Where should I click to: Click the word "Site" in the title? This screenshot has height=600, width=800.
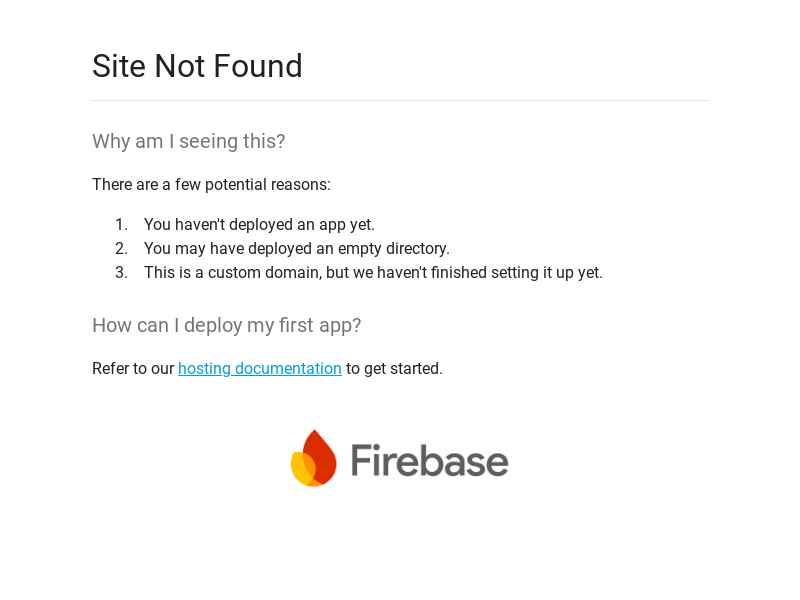[119, 66]
